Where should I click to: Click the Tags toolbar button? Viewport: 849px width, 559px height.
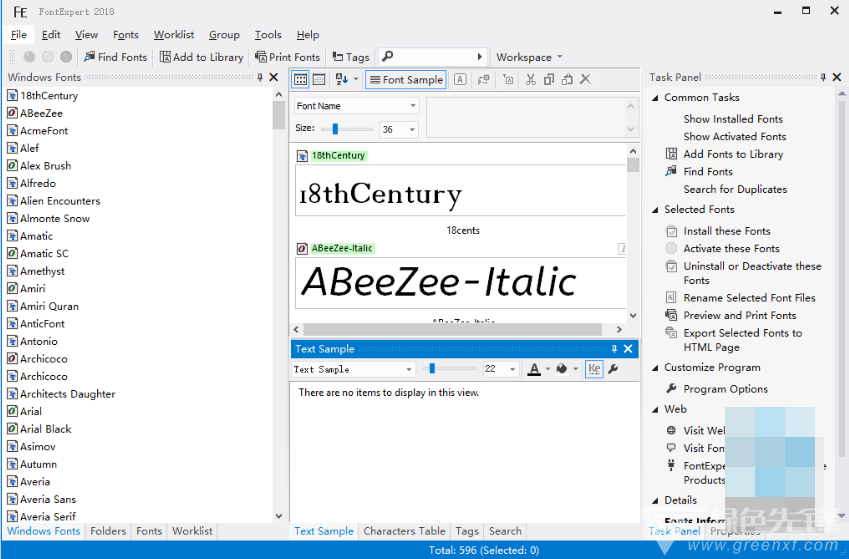tap(351, 57)
